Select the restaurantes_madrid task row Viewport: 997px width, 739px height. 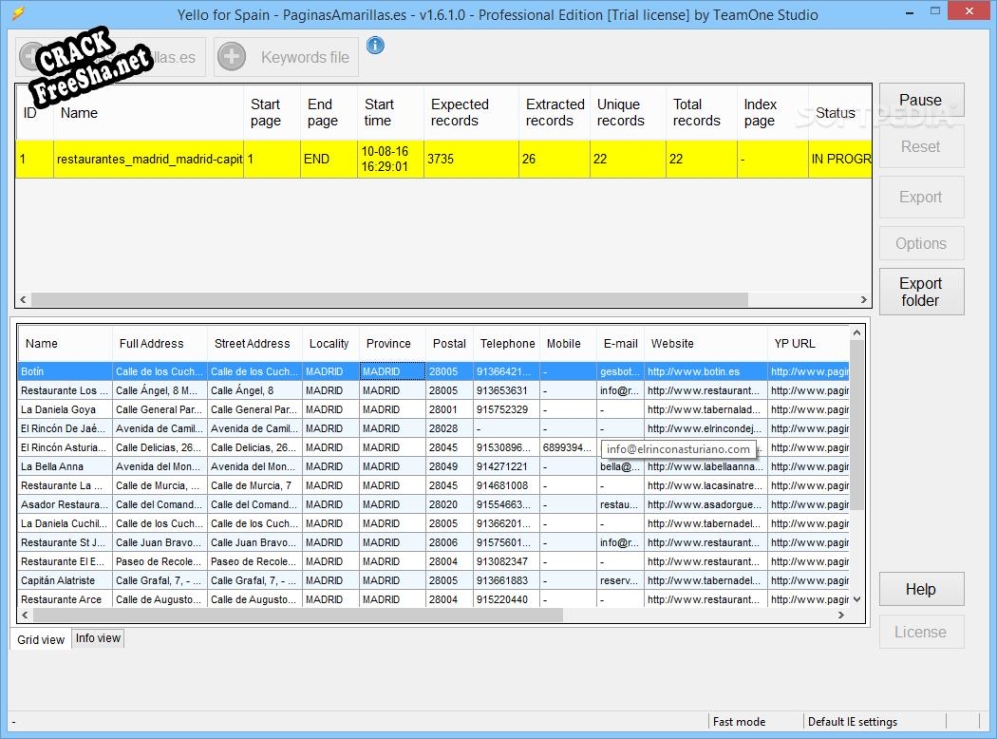[x=150, y=159]
